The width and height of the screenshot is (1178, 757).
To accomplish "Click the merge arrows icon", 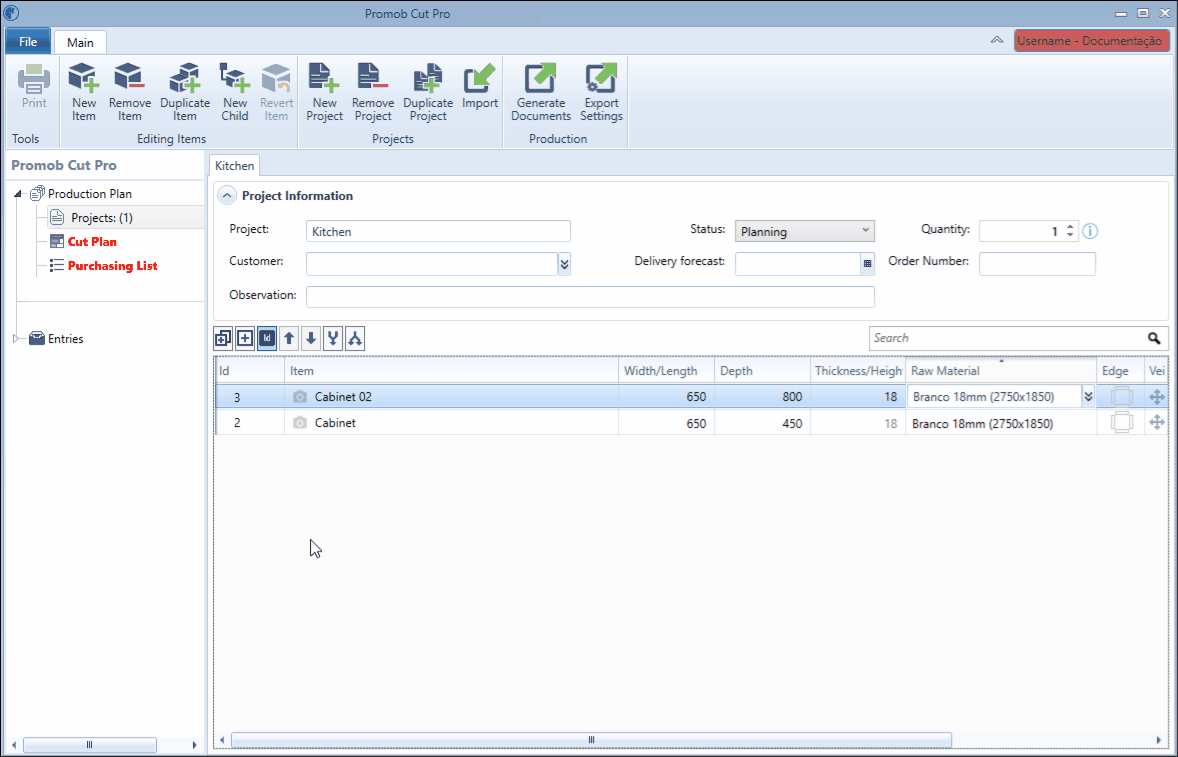I will 333,339.
